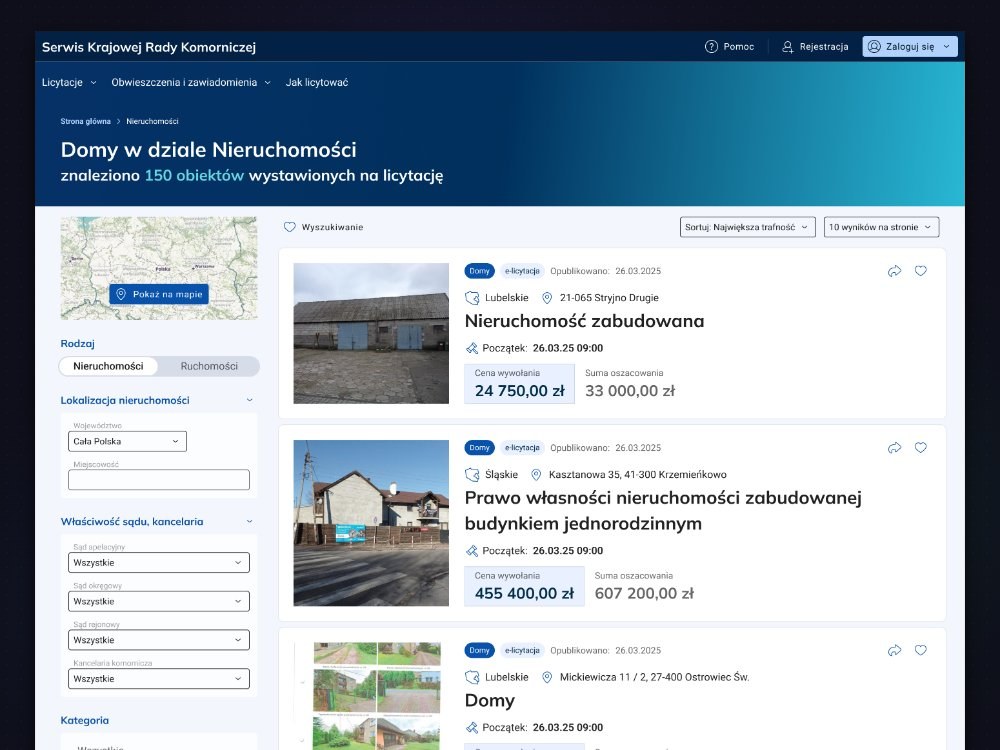Open Prawo własności nieruchomości zabudowanej listing
Image resolution: width=1000 pixels, height=750 pixels.
click(663, 510)
